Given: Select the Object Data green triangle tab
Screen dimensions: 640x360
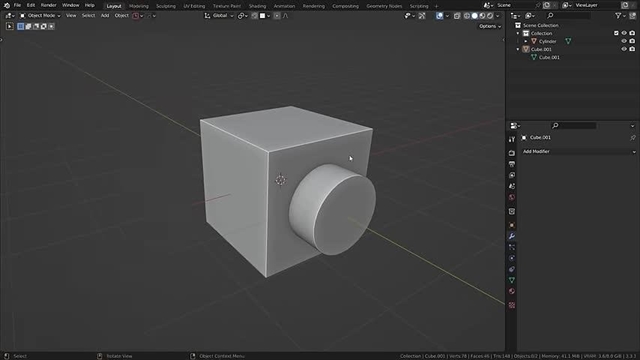Looking at the screenshot, I should tap(511, 280).
